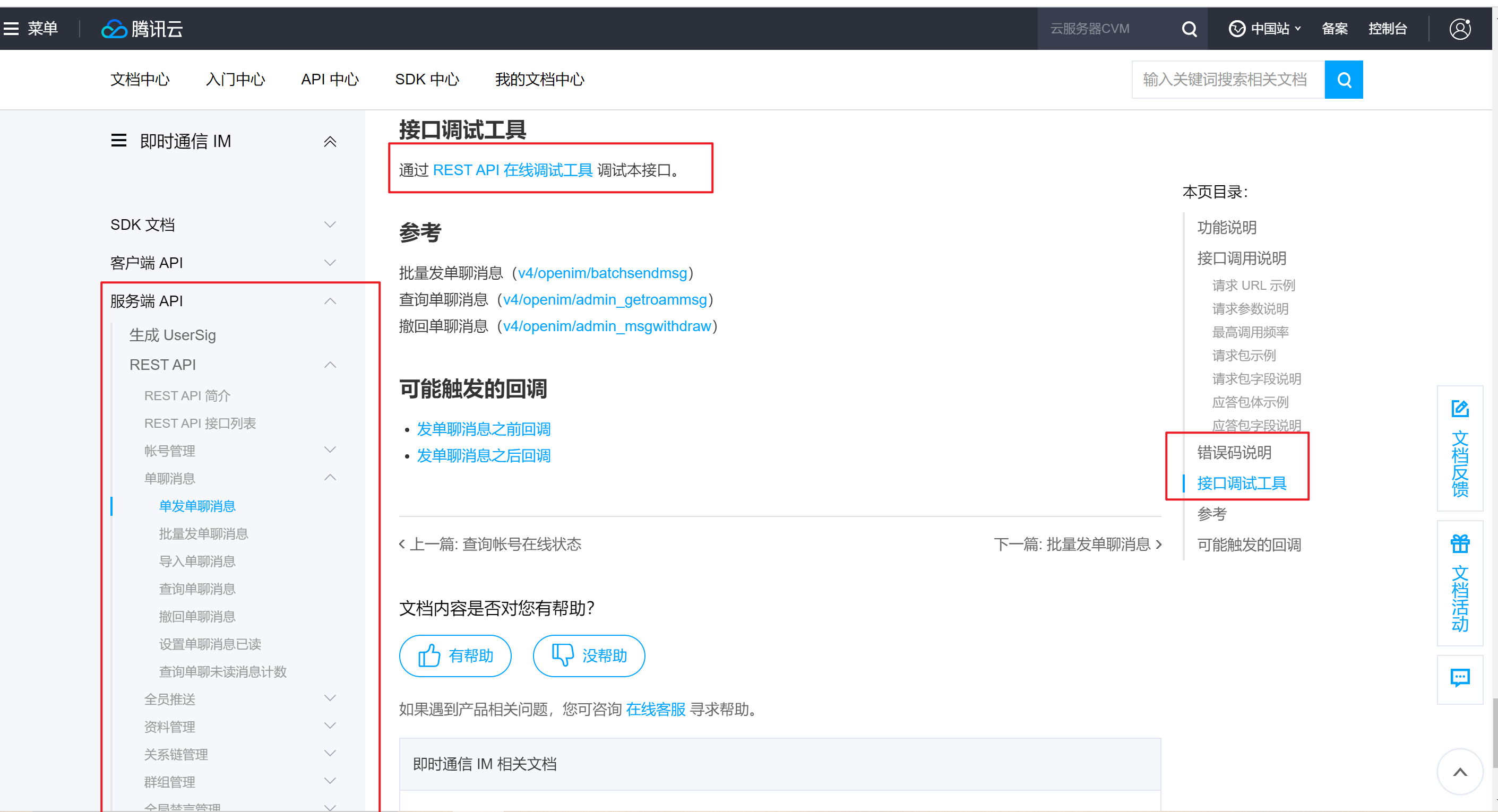Select 批量发单聊消息 in sidebar
Image resolution: width=1498 pixels, height=812 pixels.
(x=203, y=533)
